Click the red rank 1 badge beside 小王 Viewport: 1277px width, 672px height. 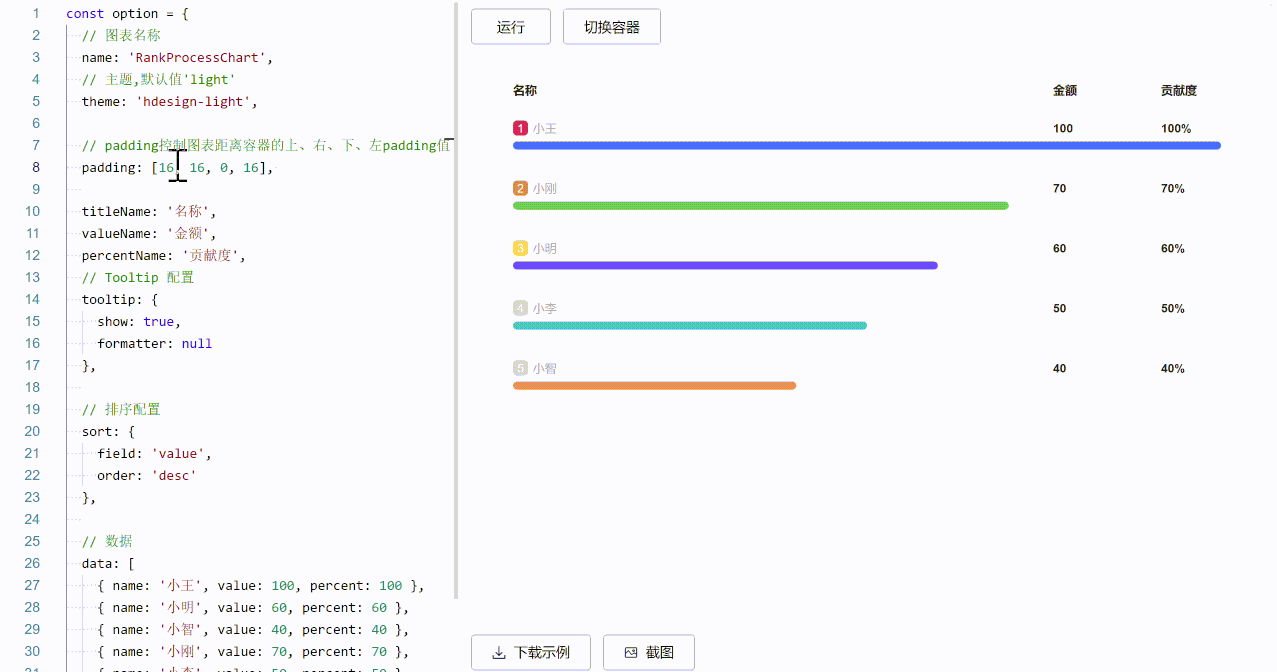(x=519, y=128)
